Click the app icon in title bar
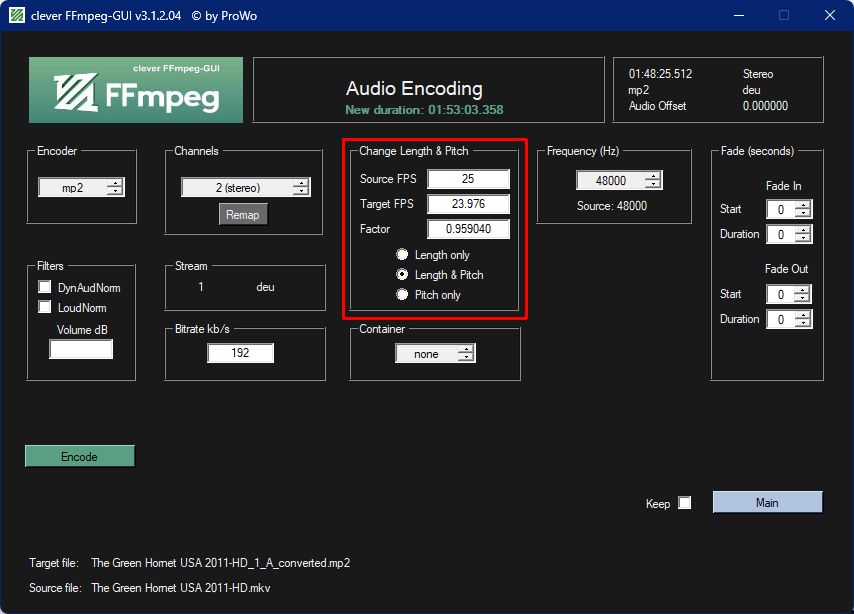This screenshot has width=854, height=614. (x=17, y=15)
